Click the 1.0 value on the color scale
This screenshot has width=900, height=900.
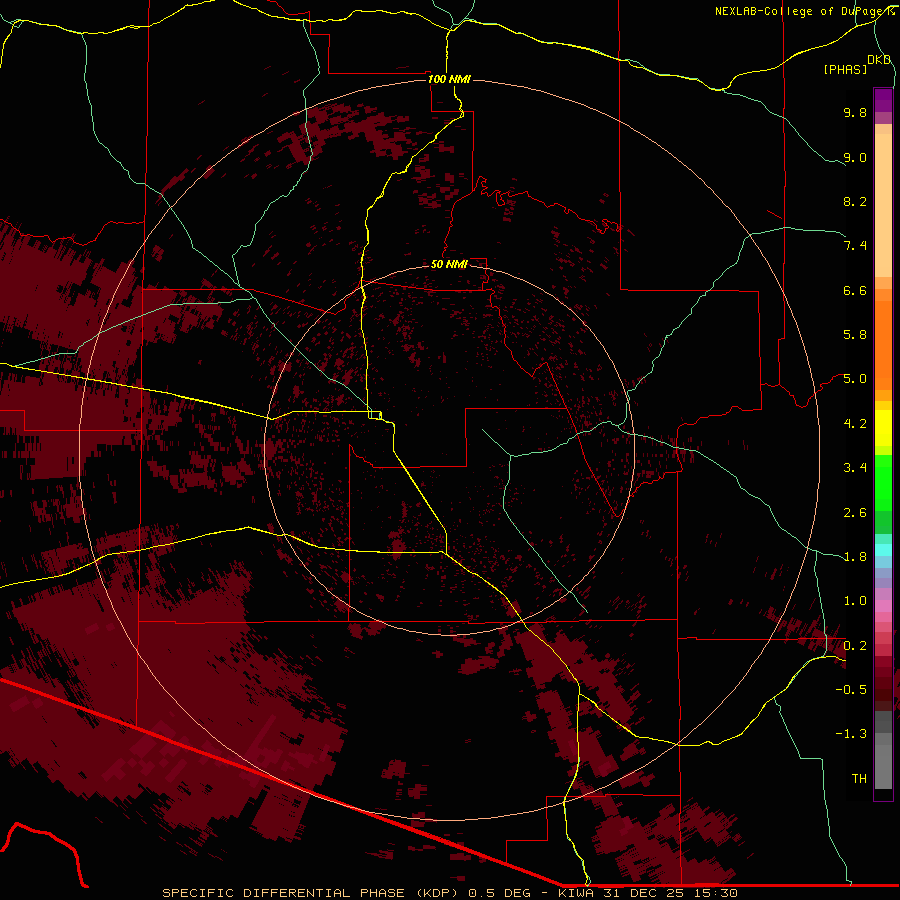coord(855,601)
